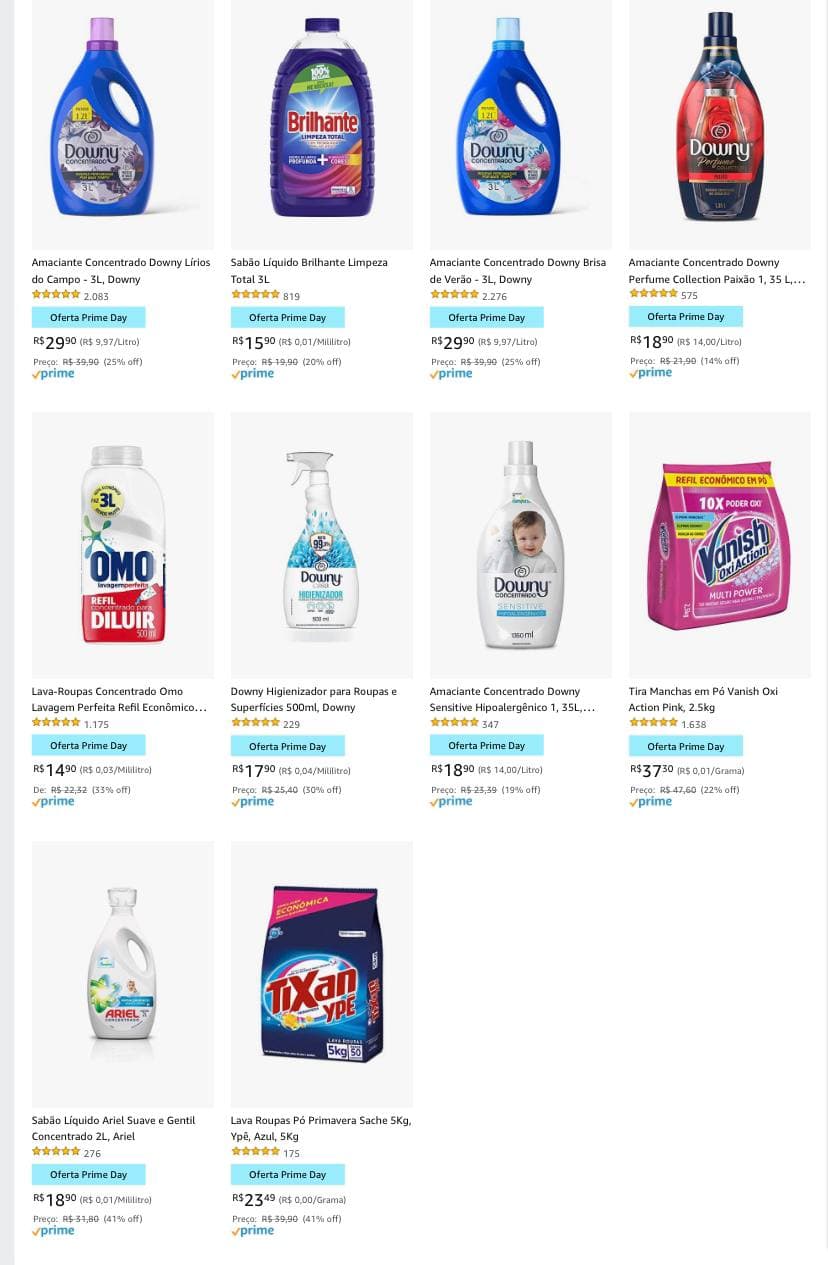Viewport: 828px width, 1265px height.
Task: Click the 2.276 reviews count link
Action: coord(494,296)
